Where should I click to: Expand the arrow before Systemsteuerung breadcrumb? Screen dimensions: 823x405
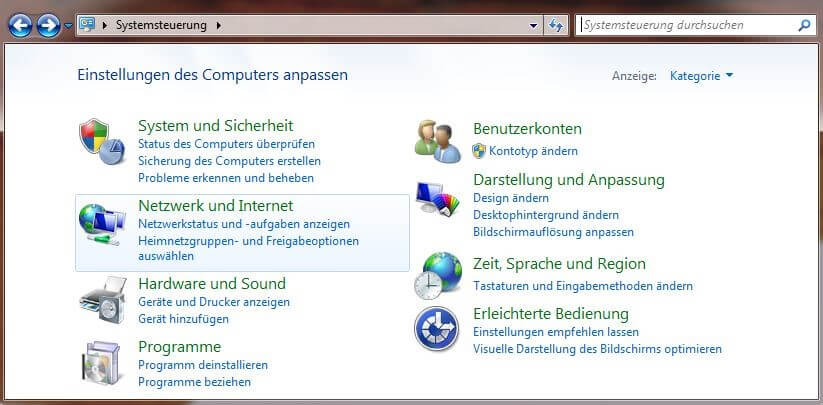click(105, 25)
